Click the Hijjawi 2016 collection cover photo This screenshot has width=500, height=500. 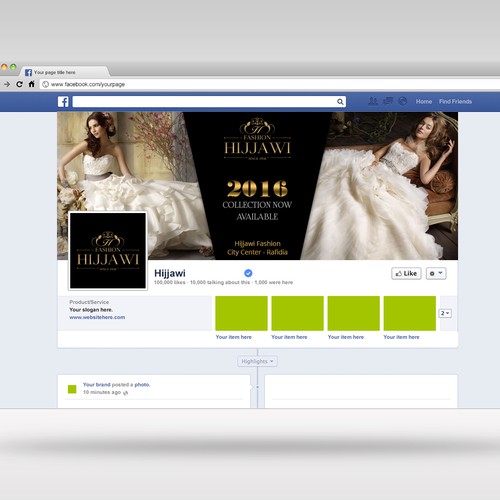click(257, 186)
